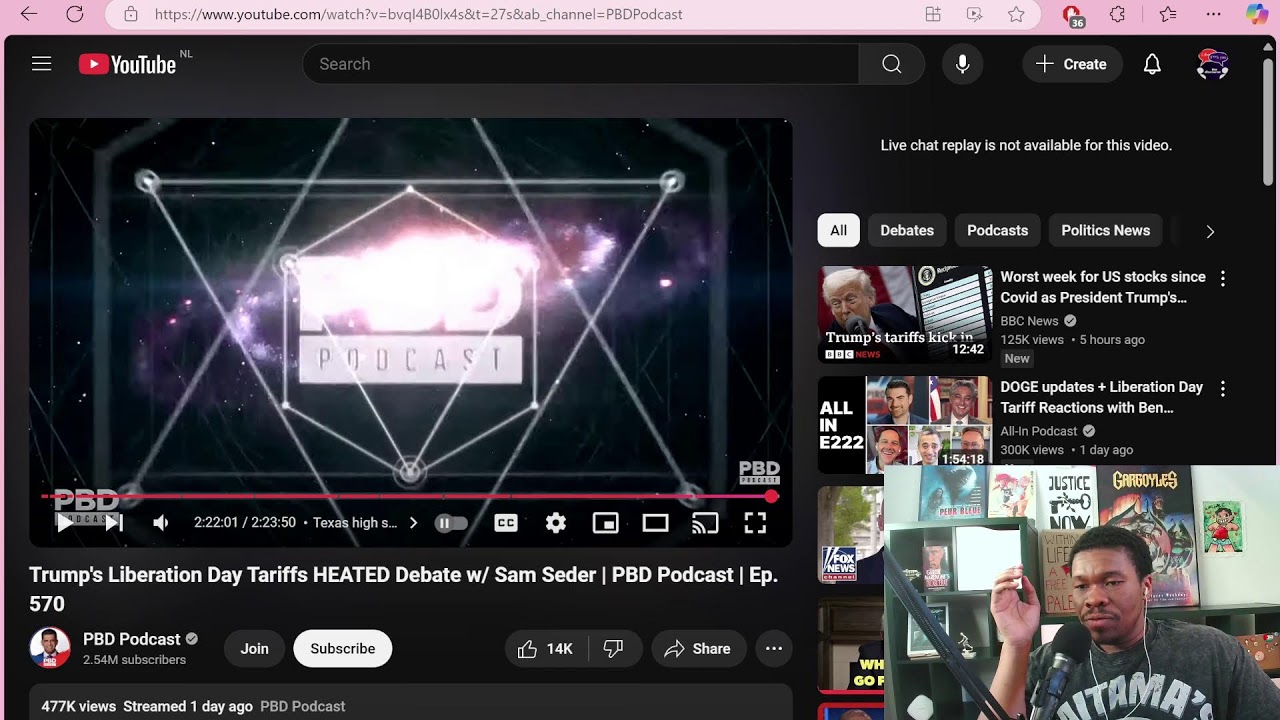Enter full screen mode
Image resolution: width=1280 pixels, height=720 pixels.
pos(755,522)
